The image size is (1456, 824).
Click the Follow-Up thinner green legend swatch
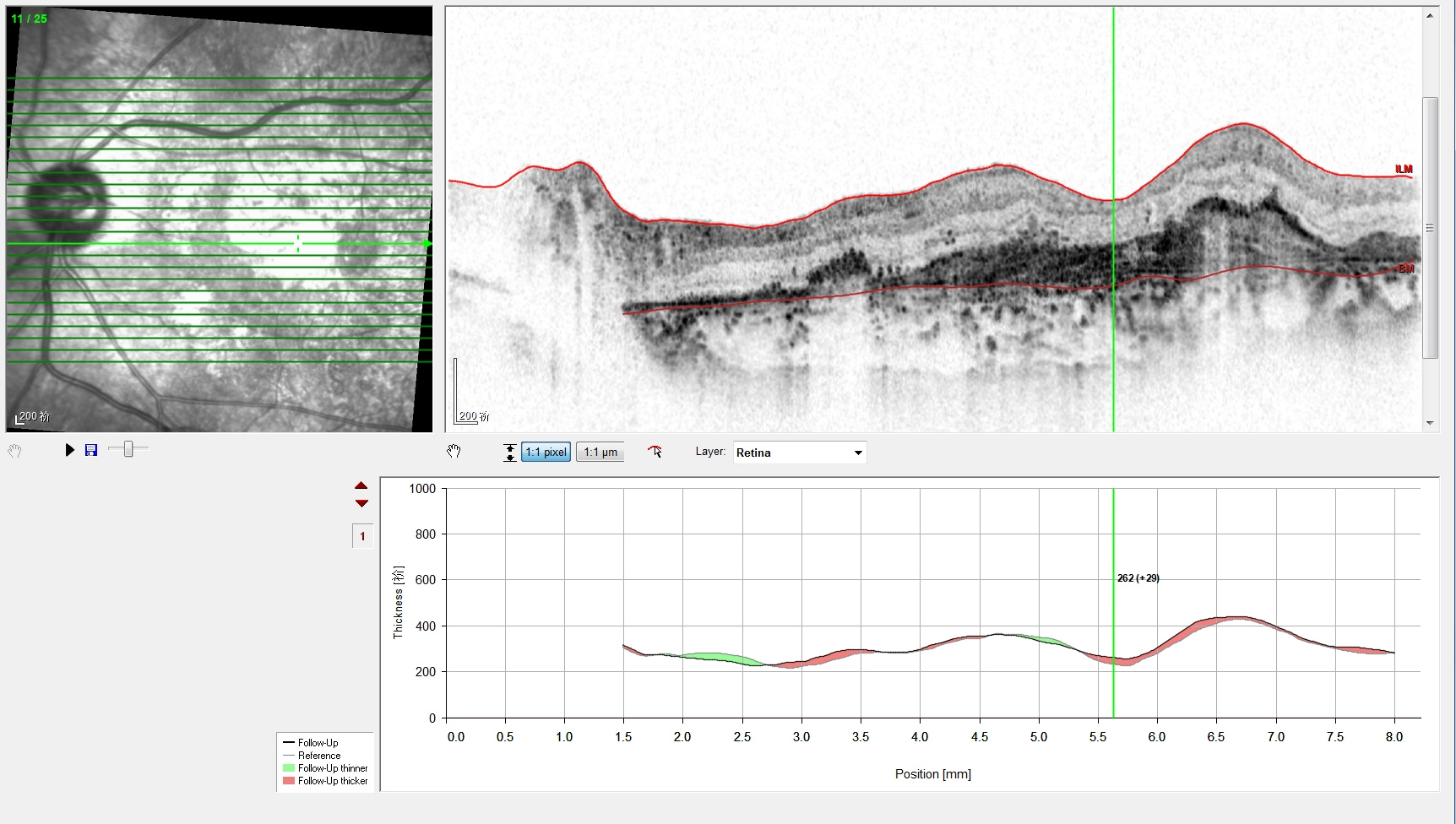coord(289,768)
